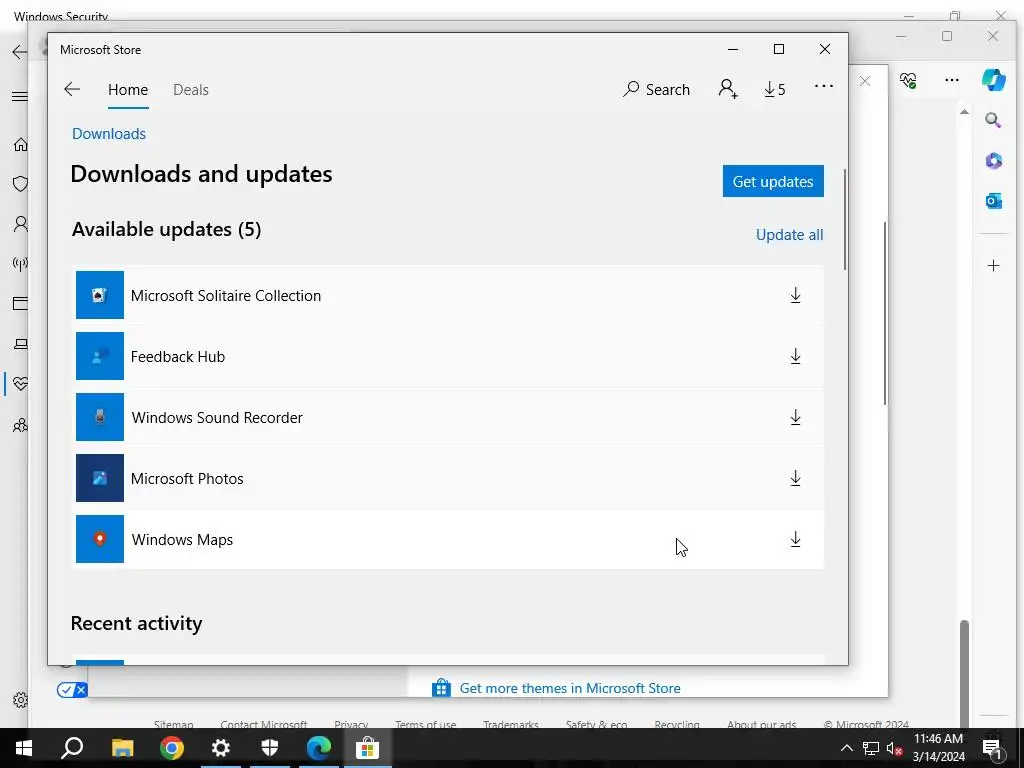The image size is (1024, 768).
Task: Open Virus & threat protection shield icon
Action: pyautogui.click(x=20, y=184)
